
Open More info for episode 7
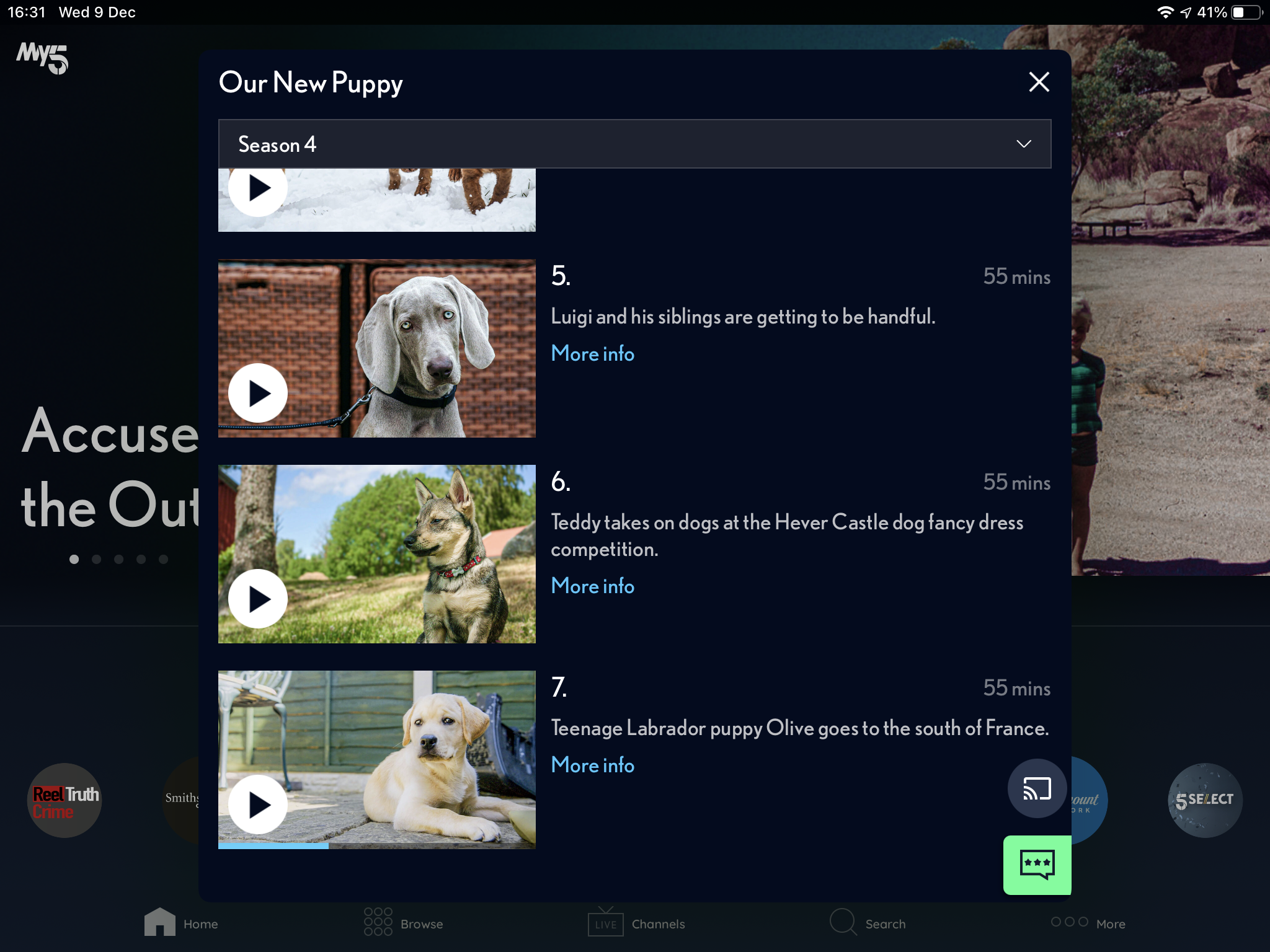592,765
